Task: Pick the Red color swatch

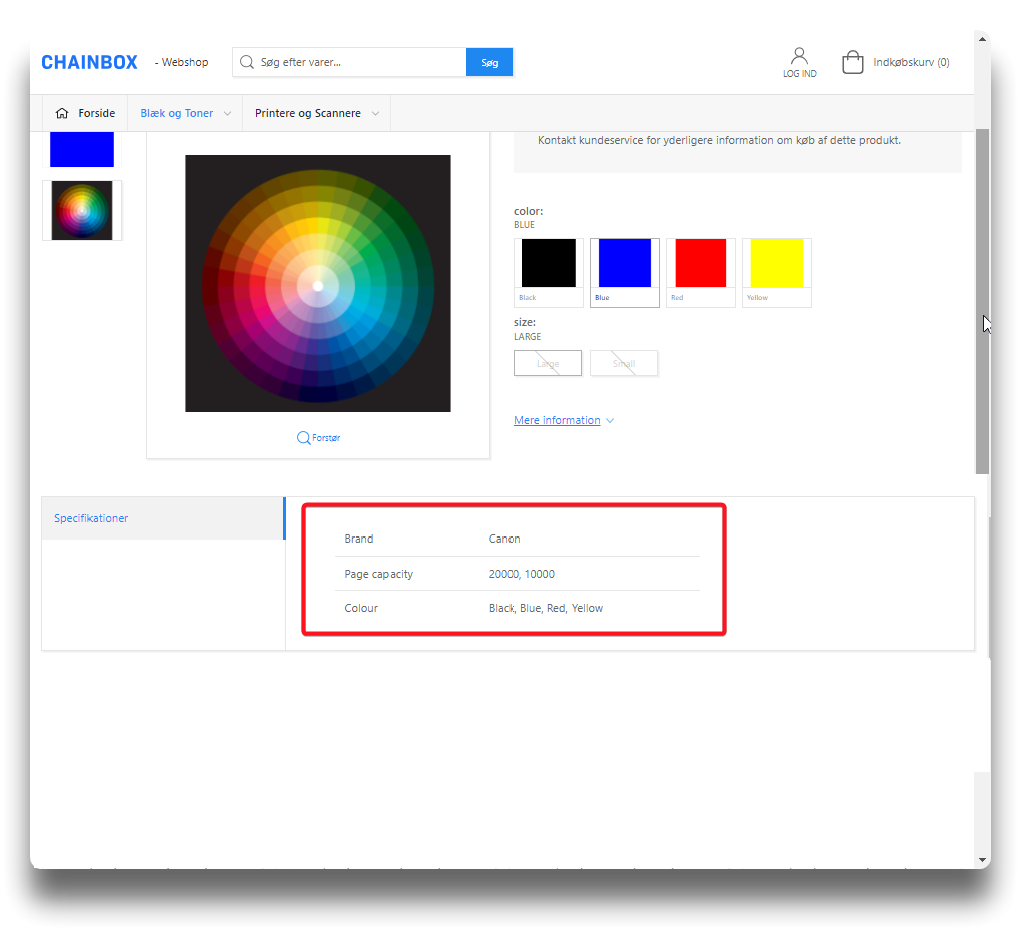Action: click(x=700, y=264)
